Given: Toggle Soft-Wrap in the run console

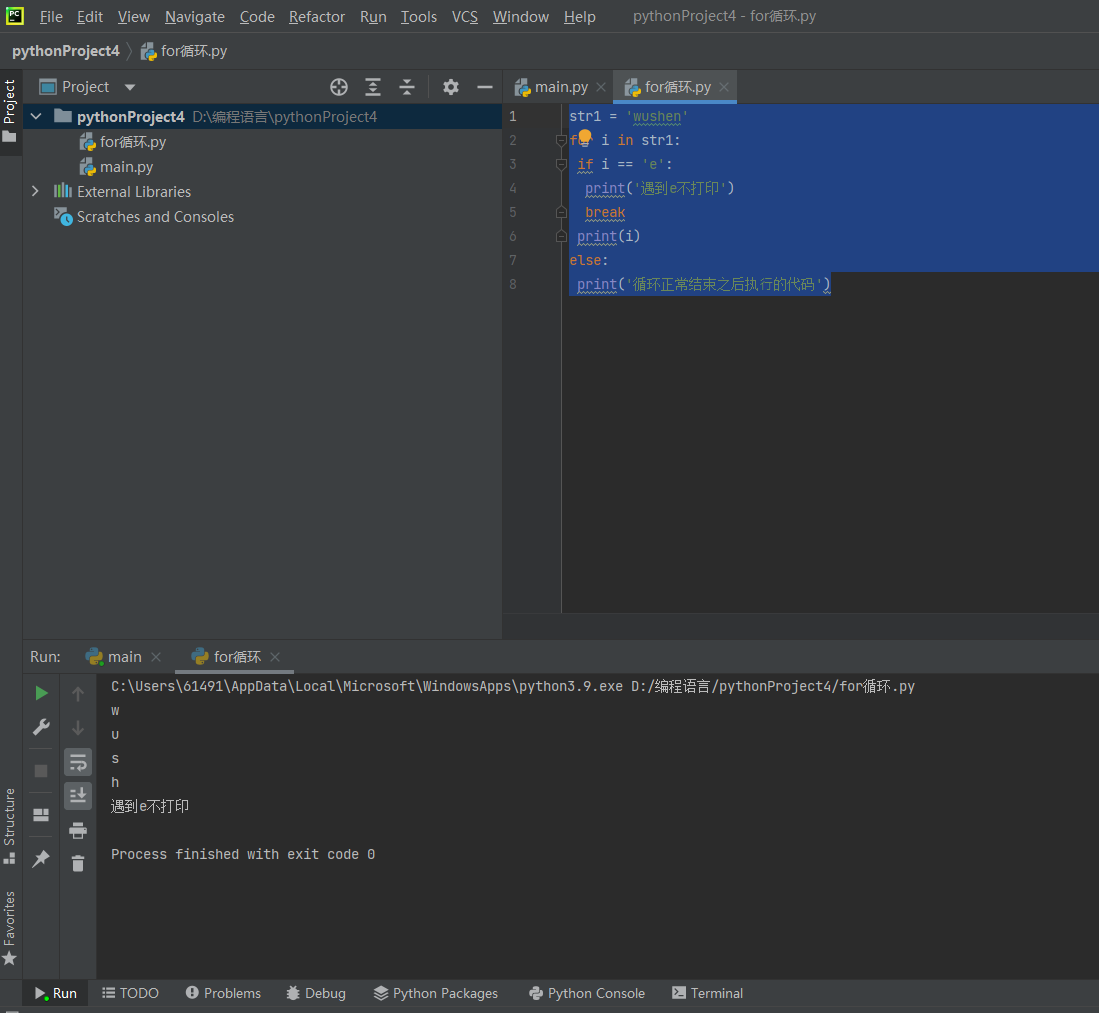Looking at the screenshot, I should 78,762.
